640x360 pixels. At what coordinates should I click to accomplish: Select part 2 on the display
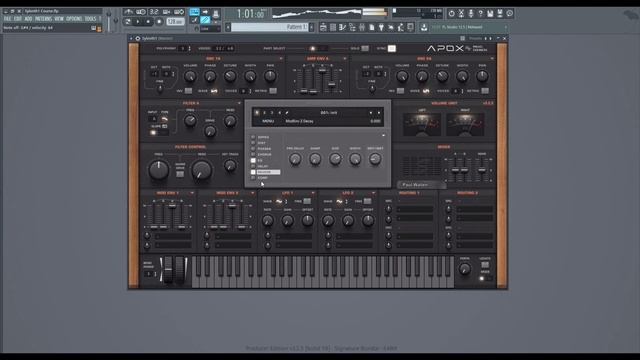point(264,113)
